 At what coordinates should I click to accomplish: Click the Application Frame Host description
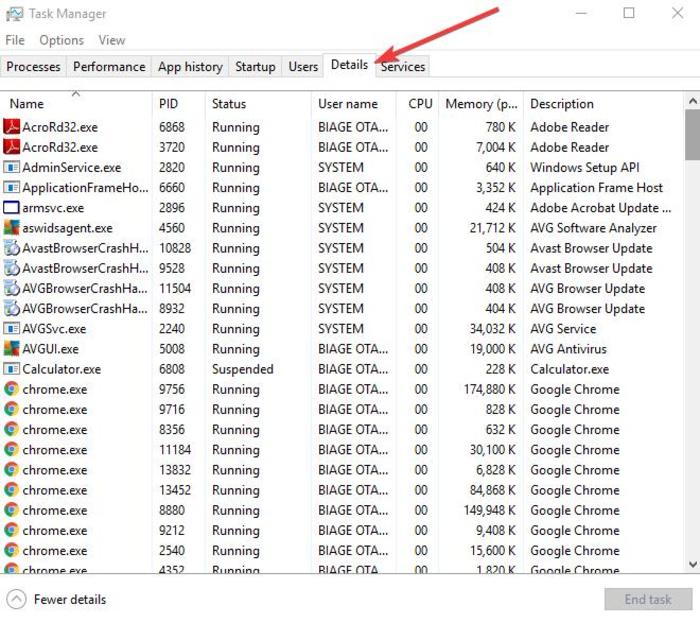click(596, 187)
